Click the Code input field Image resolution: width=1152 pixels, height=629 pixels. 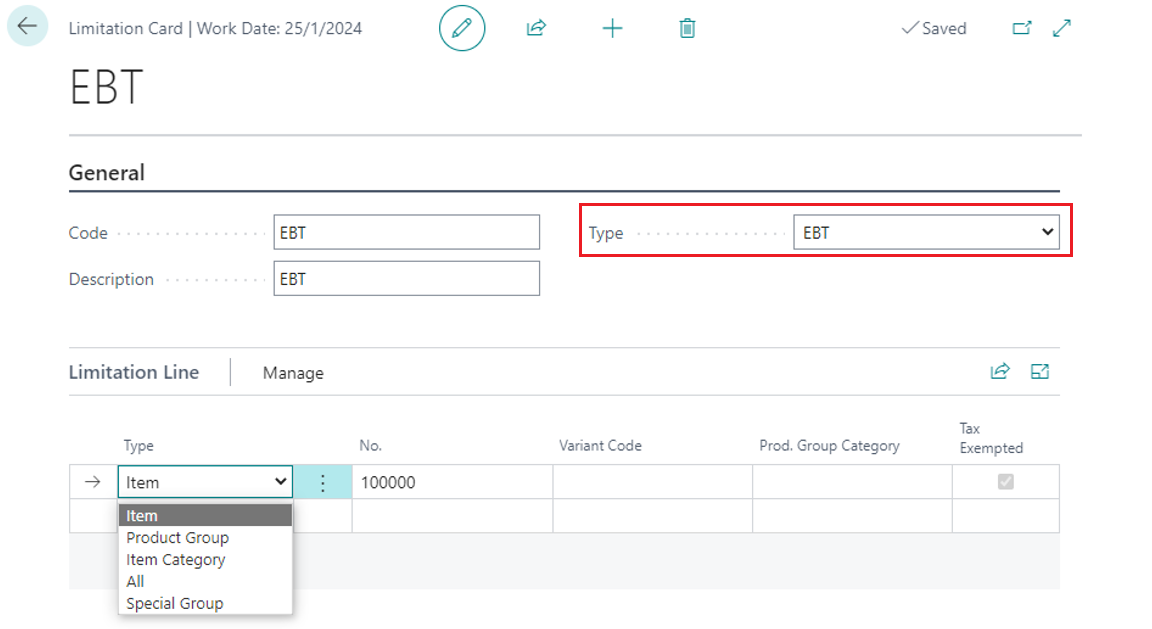click(406, 233)
